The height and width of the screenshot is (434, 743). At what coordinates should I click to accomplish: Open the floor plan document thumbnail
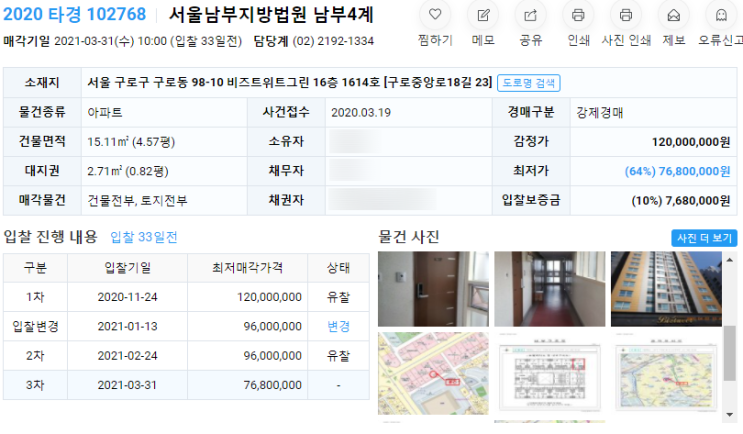click(x=550, y=373)
